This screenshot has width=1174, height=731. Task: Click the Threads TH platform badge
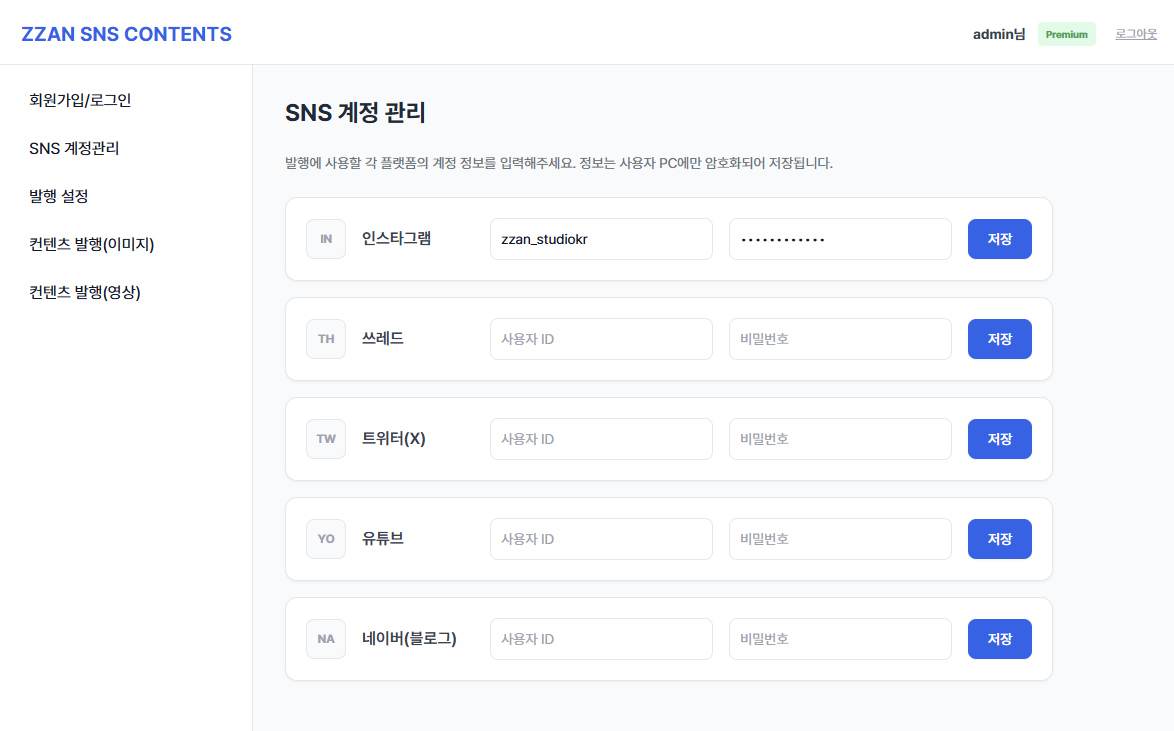tap(326, 339)
